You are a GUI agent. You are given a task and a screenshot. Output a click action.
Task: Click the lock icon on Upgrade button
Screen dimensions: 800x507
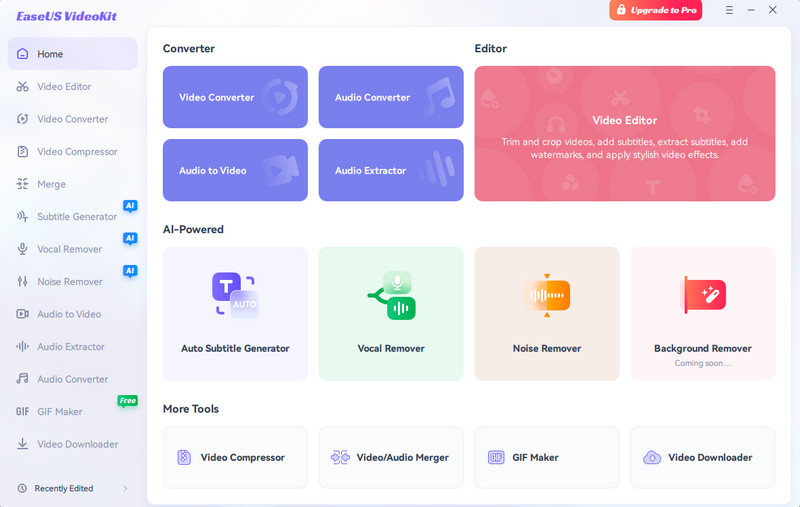[621, 10]
